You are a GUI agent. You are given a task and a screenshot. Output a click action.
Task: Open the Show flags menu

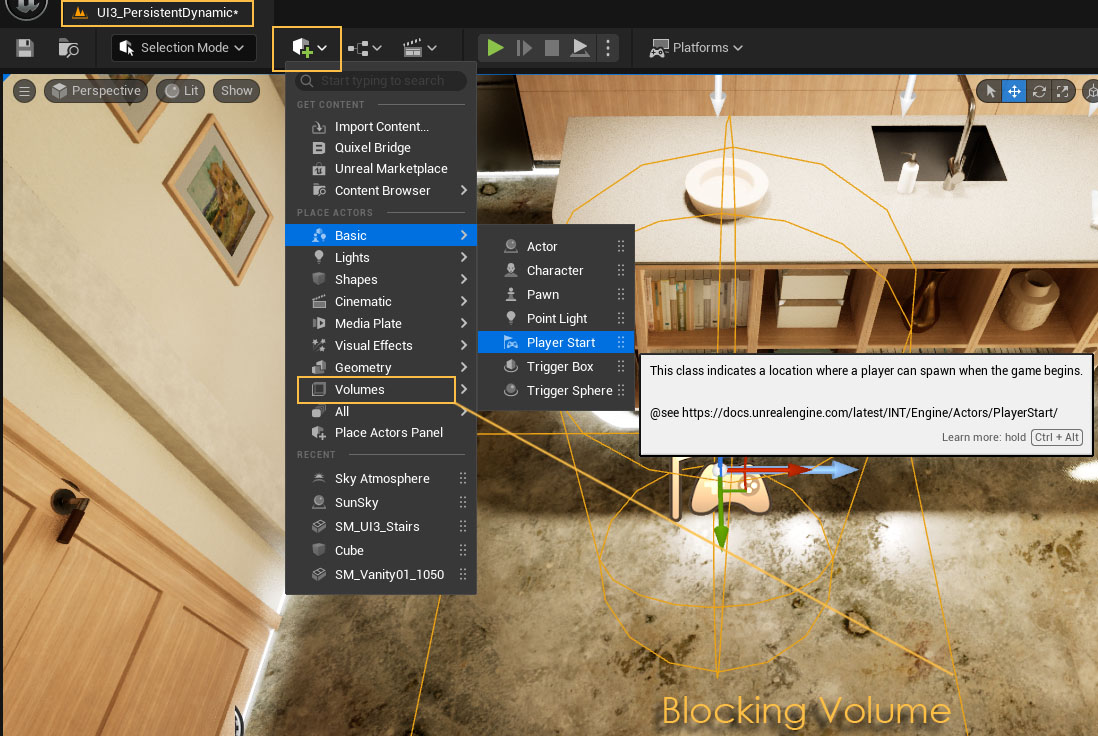[237, 91]
